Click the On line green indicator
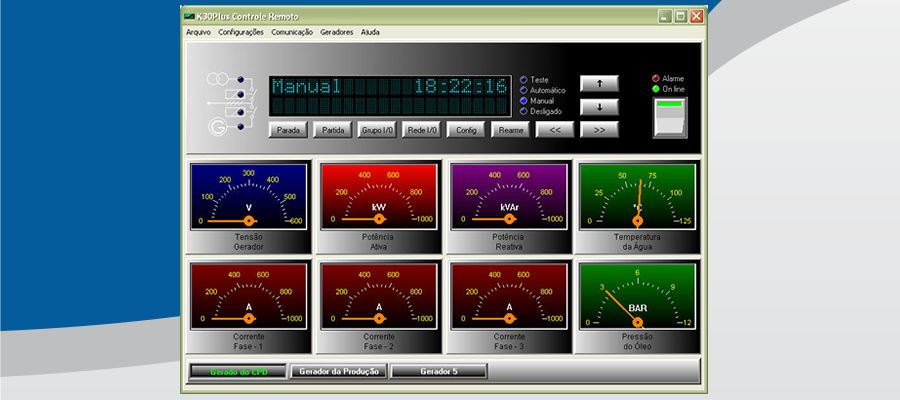 (656, 89)
